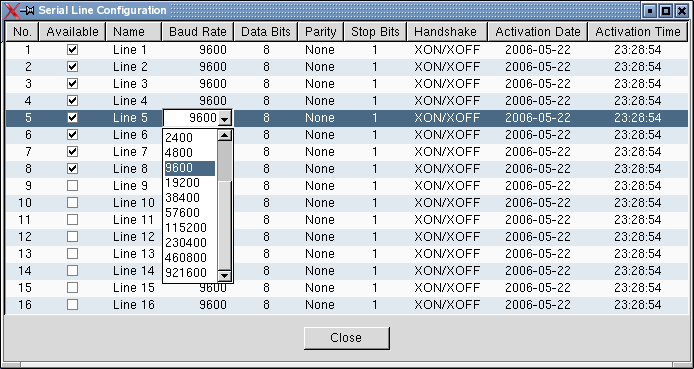The height and width of the screenshot is (369, 694).
Task: Minimize the Serial Line Configuration window
Action: coord(650,11)
